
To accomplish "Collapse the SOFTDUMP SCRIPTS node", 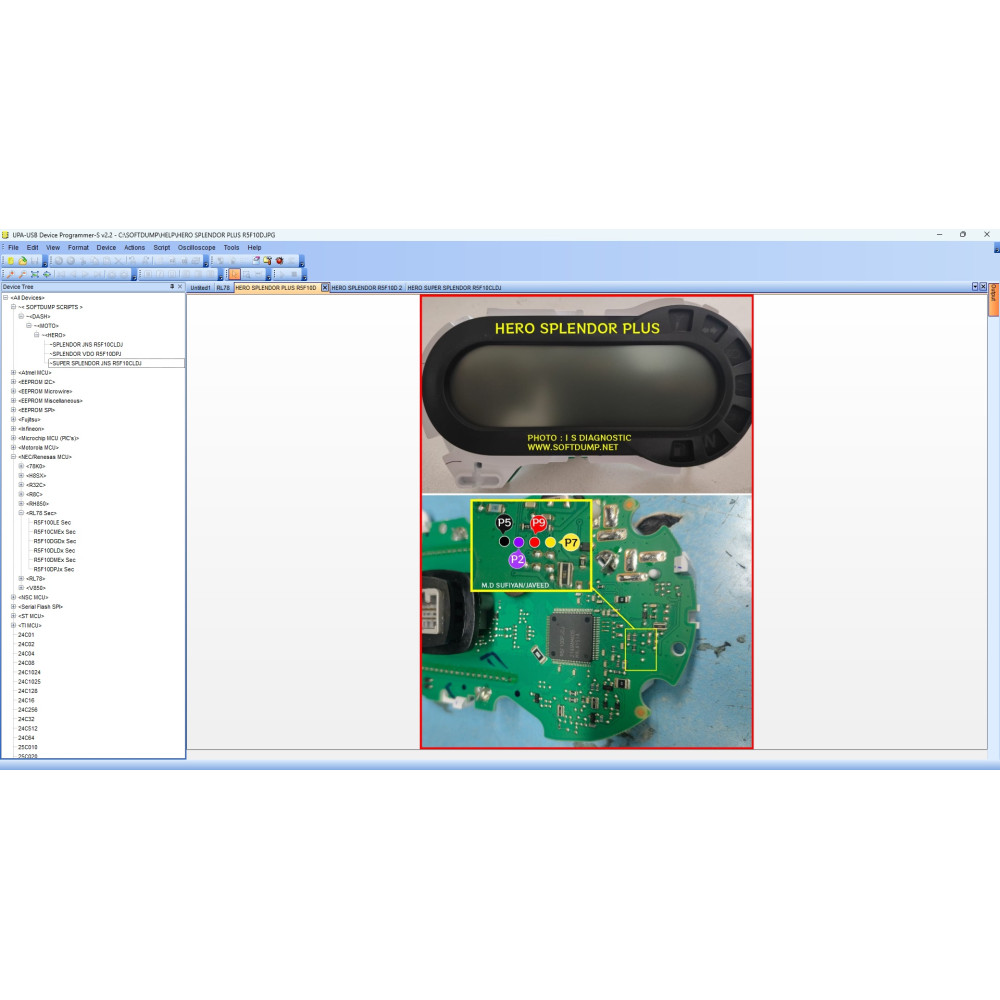I will coord(13,307).
